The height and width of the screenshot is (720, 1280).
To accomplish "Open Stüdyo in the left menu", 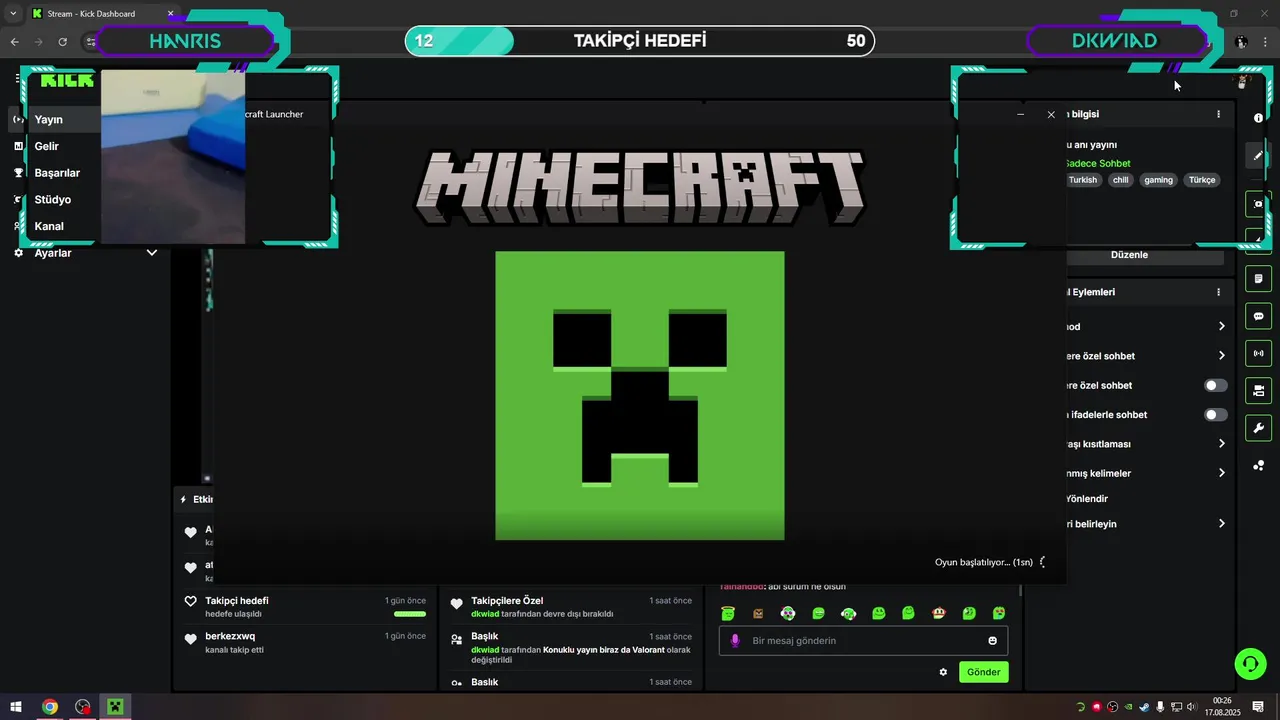I will (x=53, y=199).
